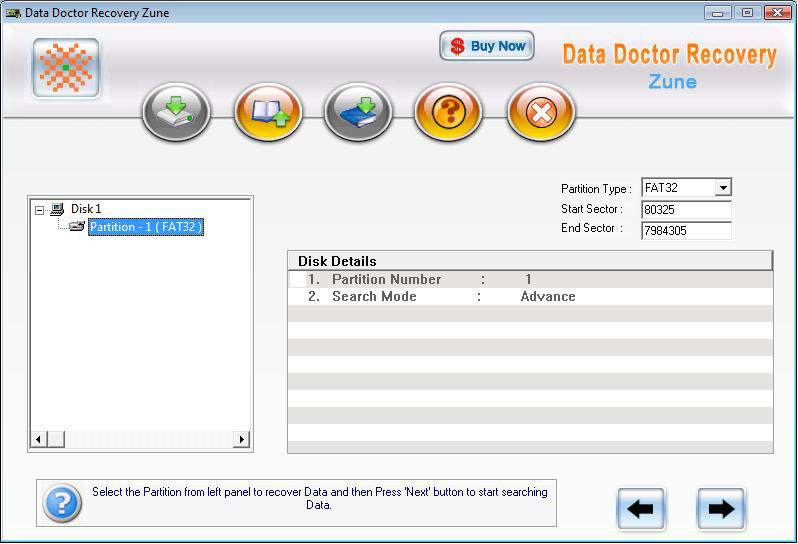The height and width of the screenshot is (544, 798).
Task: Click the tree panel scroll left arrow
Action: pyautogui.click(x=39, y=439)
